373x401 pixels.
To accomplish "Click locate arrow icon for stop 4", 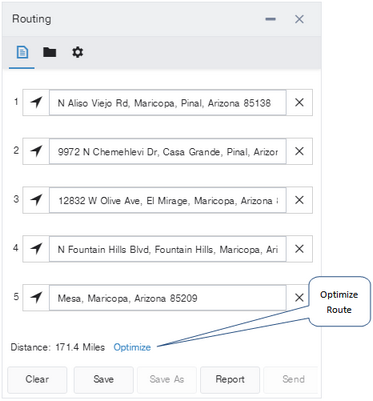I will pyautogui.click(x=36, y=249).
